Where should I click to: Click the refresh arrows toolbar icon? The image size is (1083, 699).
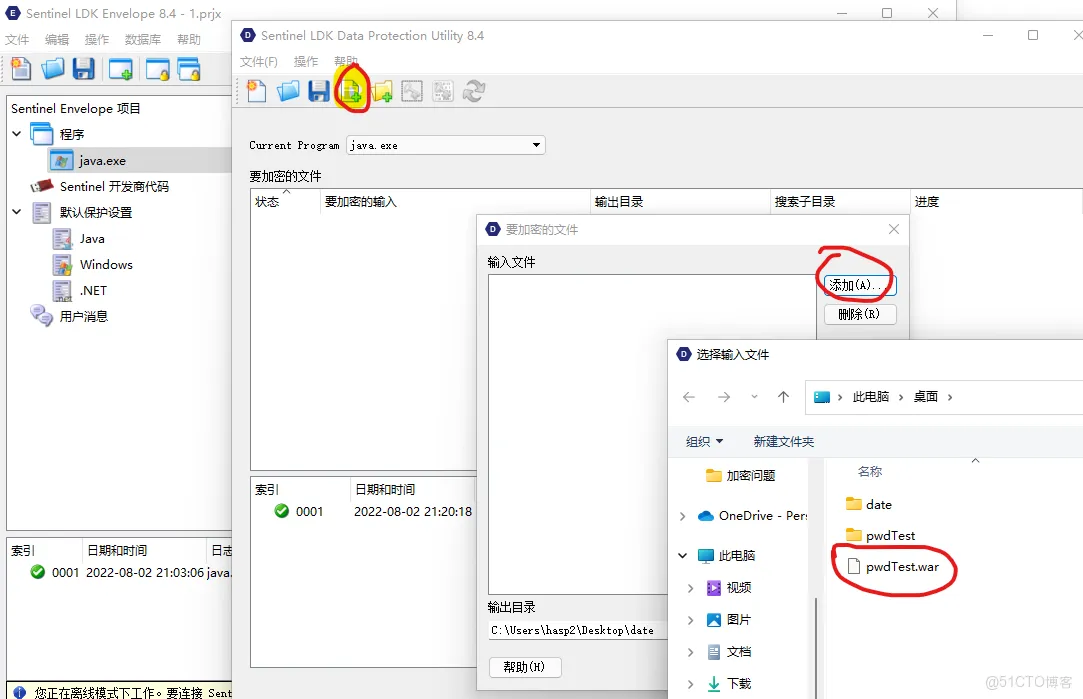point(474,90)
